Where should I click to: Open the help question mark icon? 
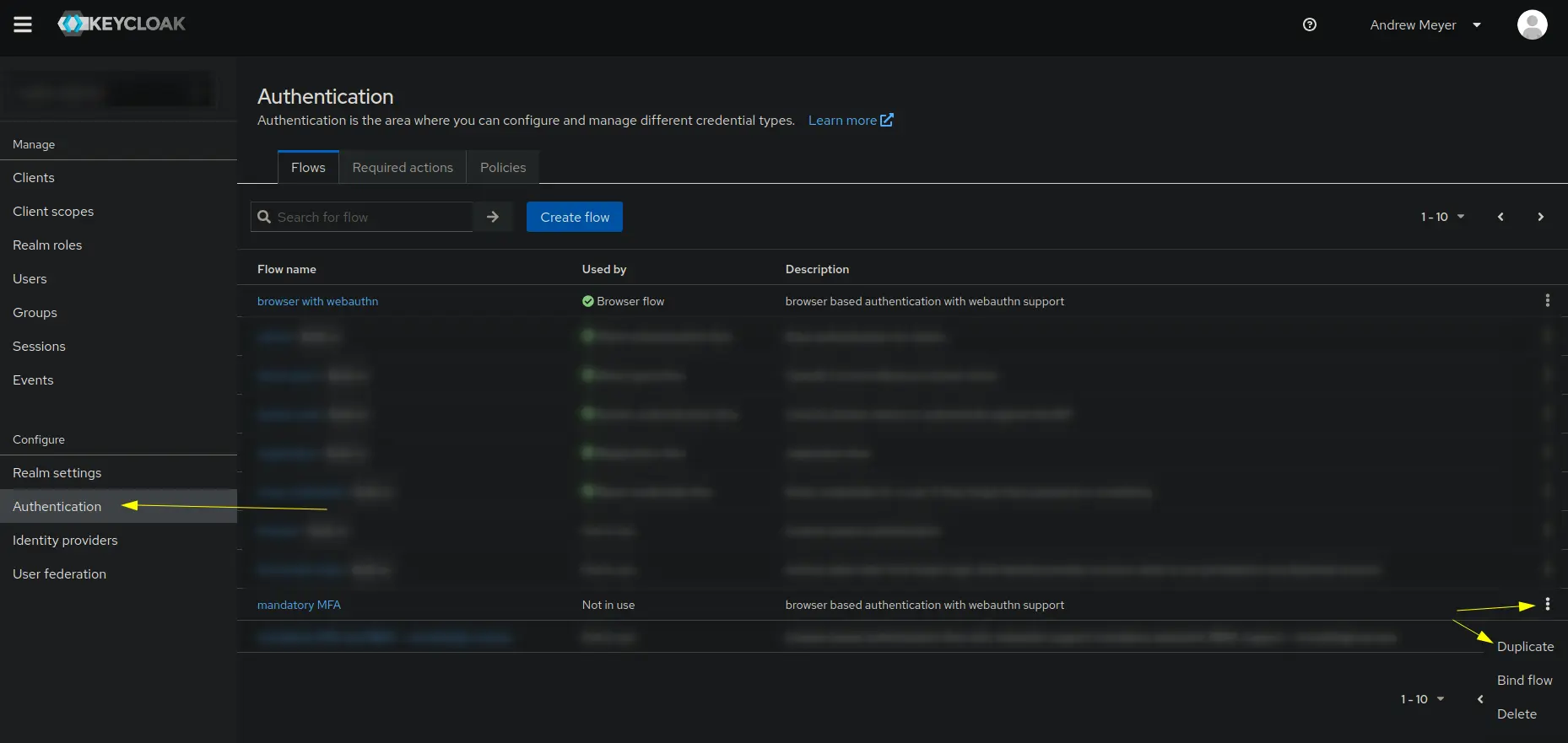point(1309,24)
